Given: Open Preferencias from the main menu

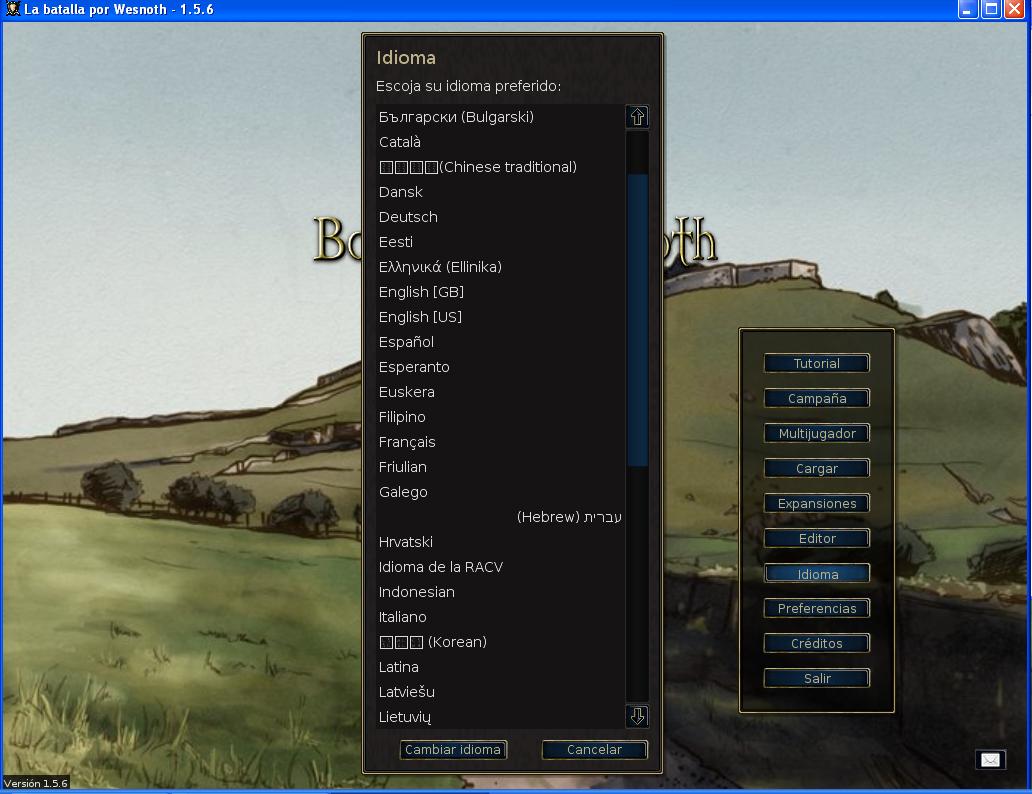Looking at the screenshot, I should click(x=817, y=608).
